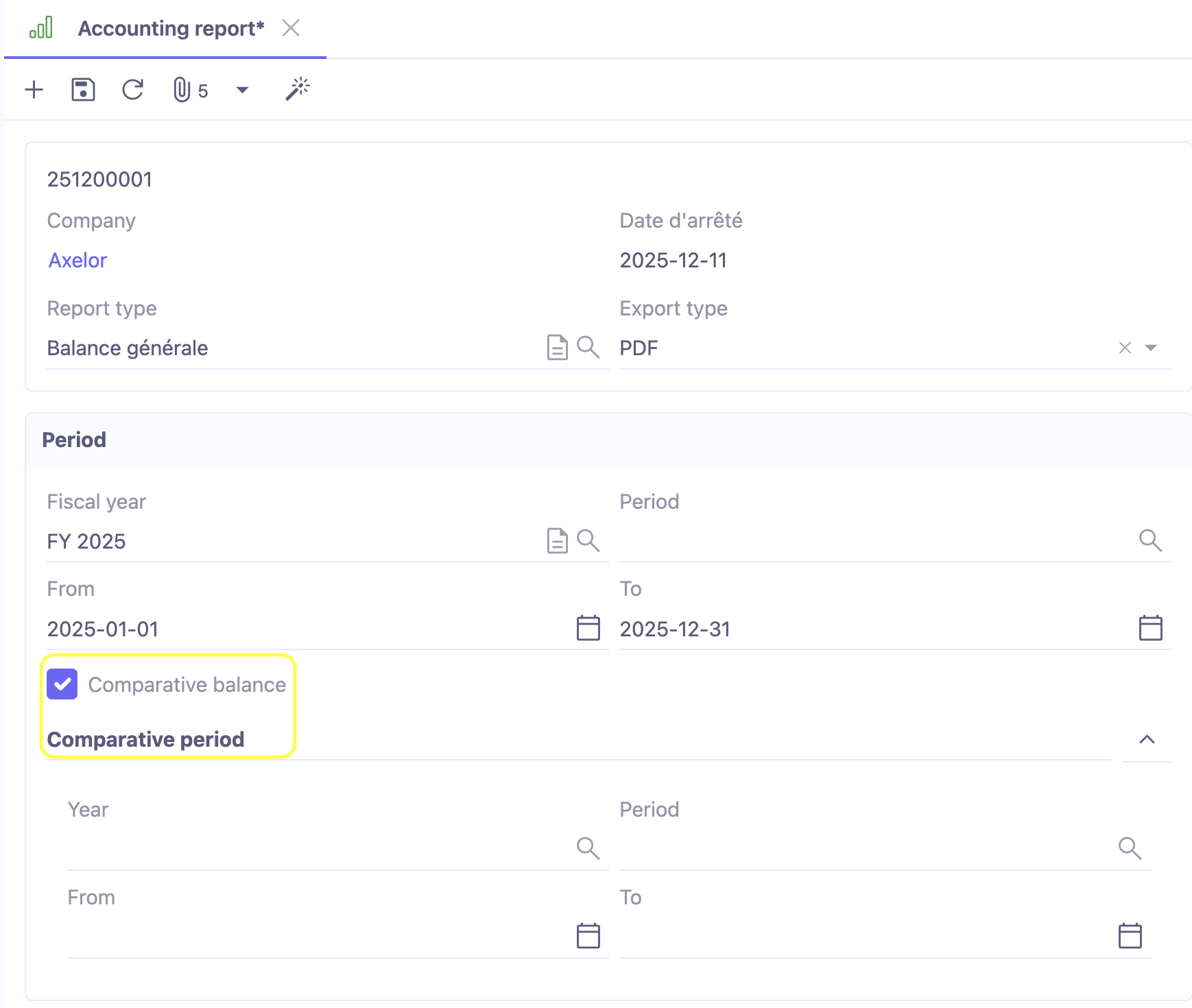Search fiscal years with magnifier icon

point(588,541)
